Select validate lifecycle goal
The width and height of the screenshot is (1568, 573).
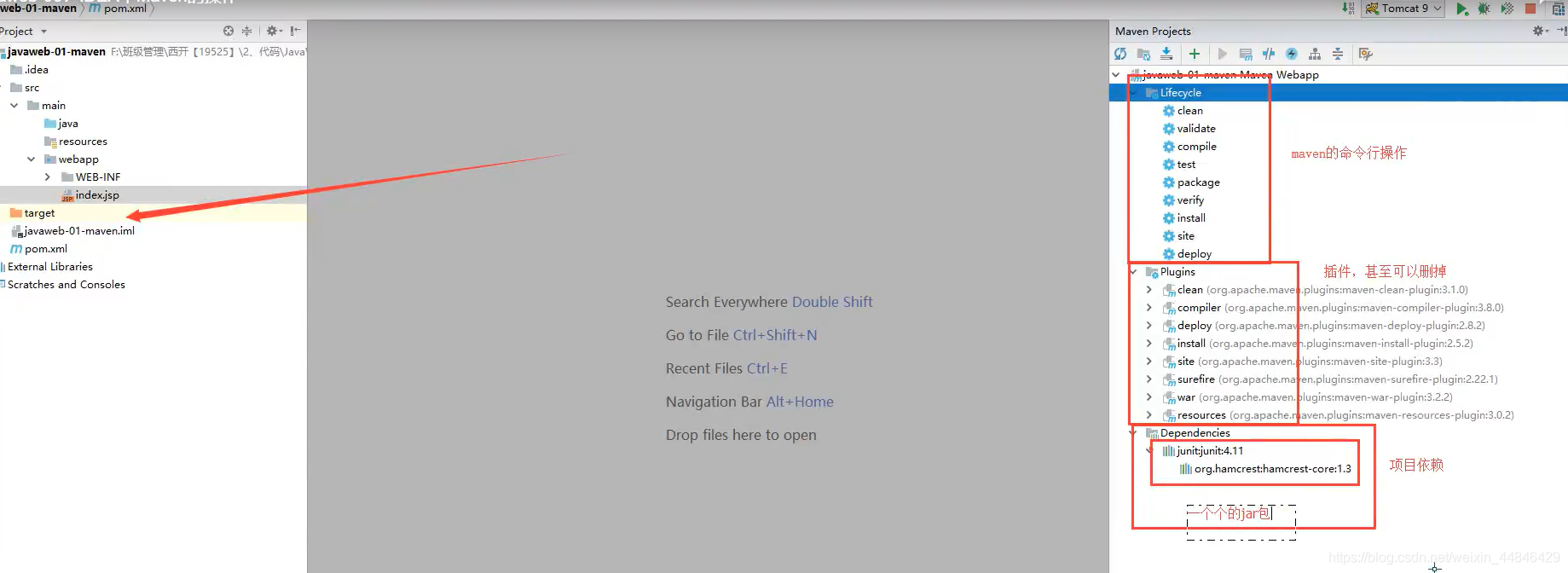[x=1189, y=129]
